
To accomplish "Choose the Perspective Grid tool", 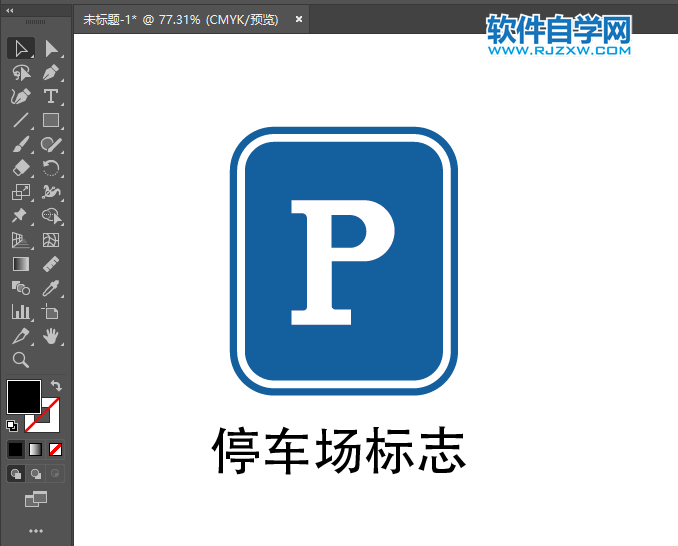I will tap(21, 240).
